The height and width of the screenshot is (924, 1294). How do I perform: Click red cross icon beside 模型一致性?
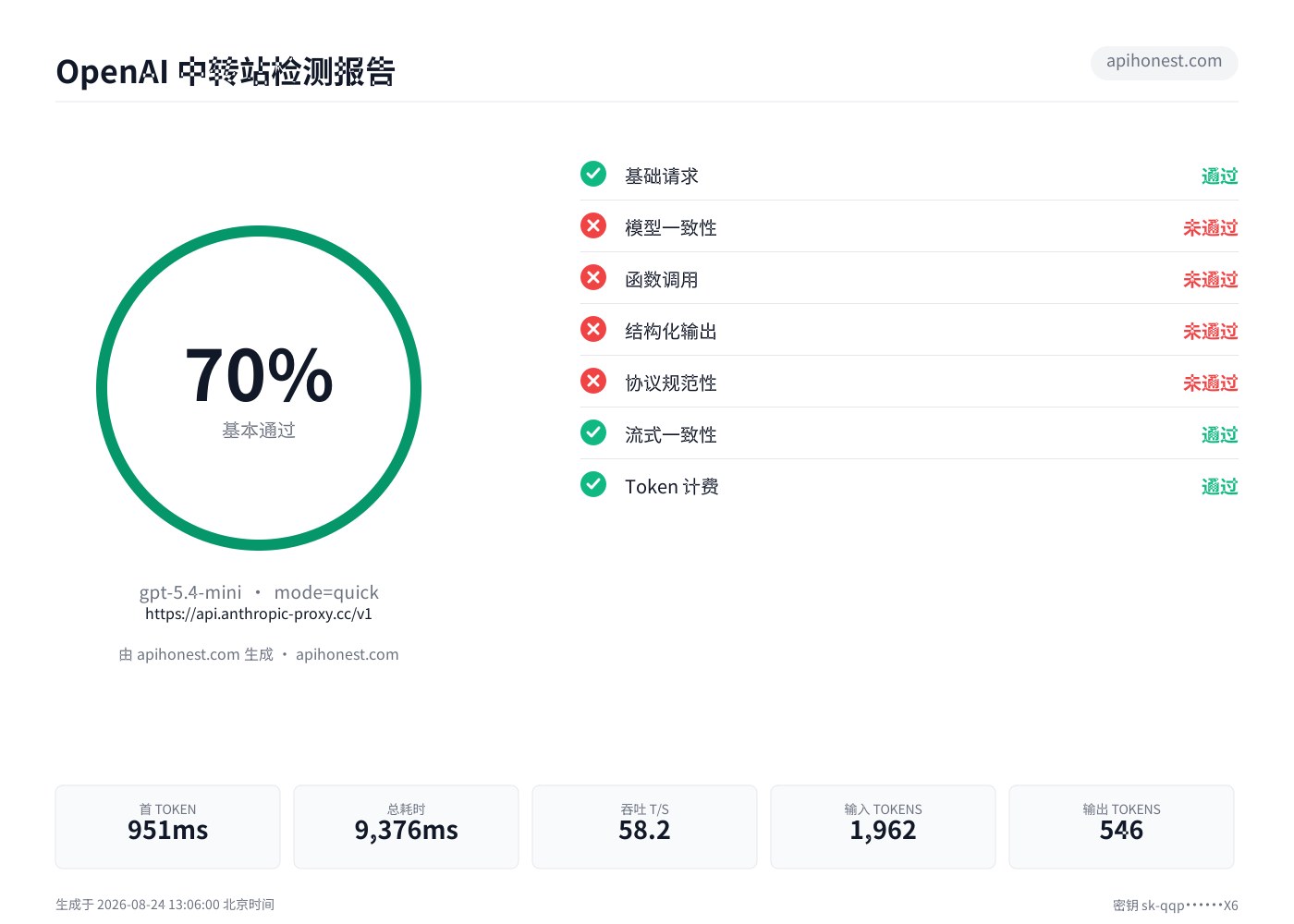(x=593, y=225)
